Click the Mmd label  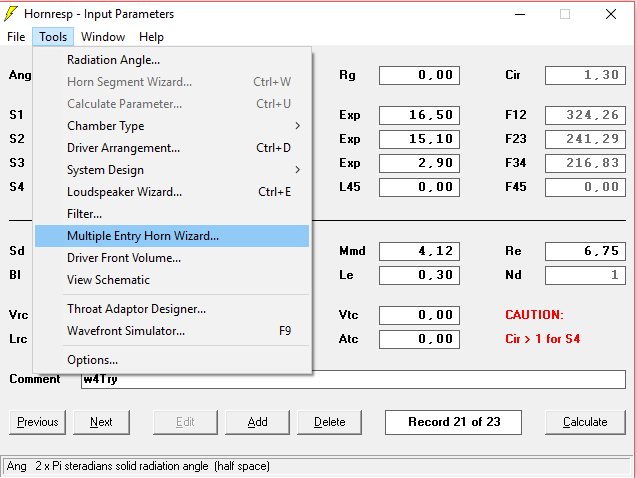coord(352,251)
